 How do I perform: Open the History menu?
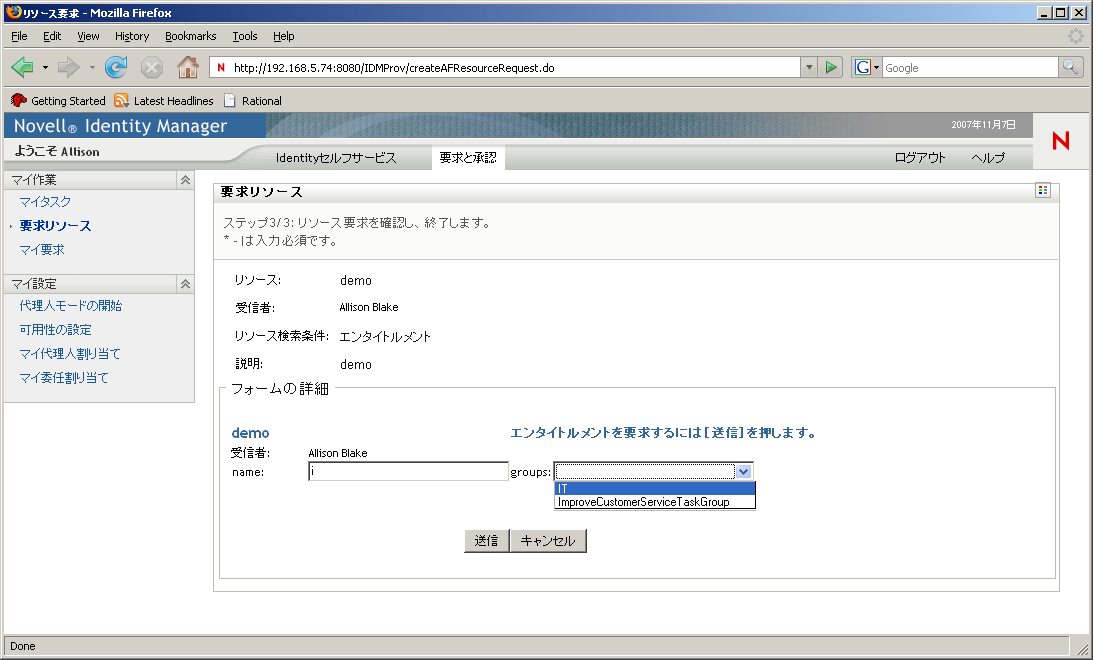pyautogui.click(x=132, y=36)
